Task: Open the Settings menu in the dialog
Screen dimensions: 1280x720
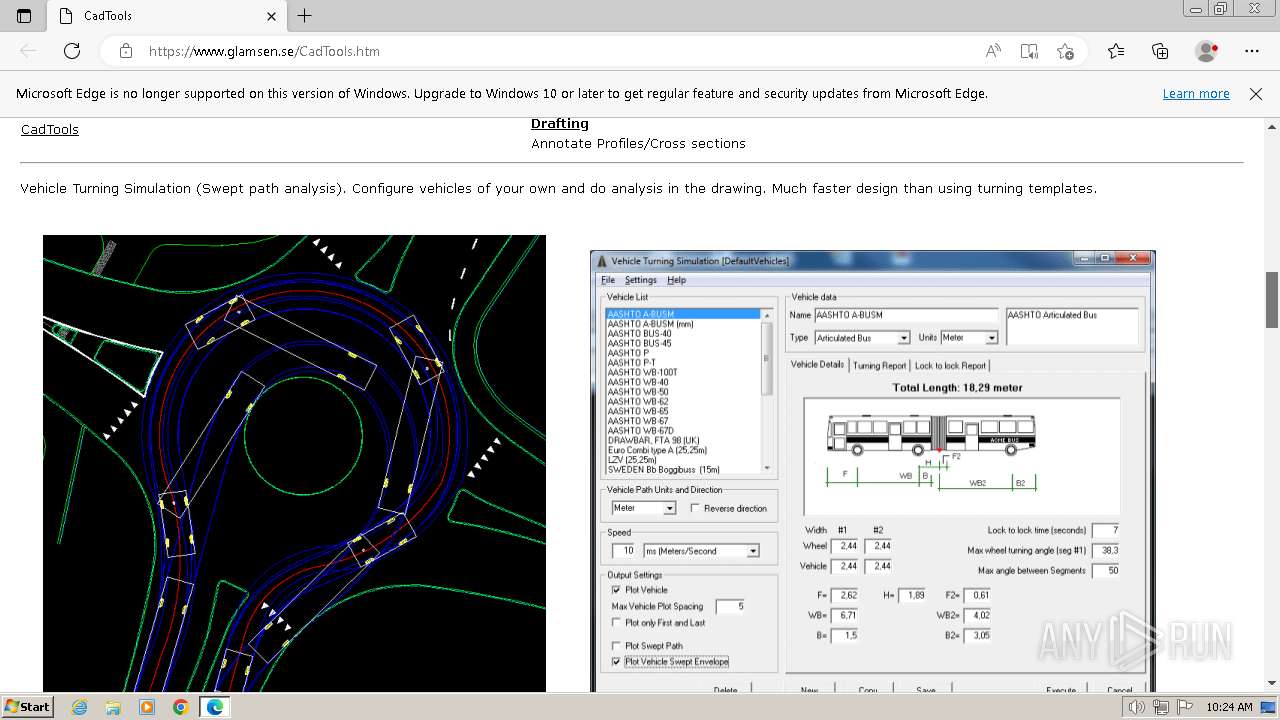Action: (641, 280)
